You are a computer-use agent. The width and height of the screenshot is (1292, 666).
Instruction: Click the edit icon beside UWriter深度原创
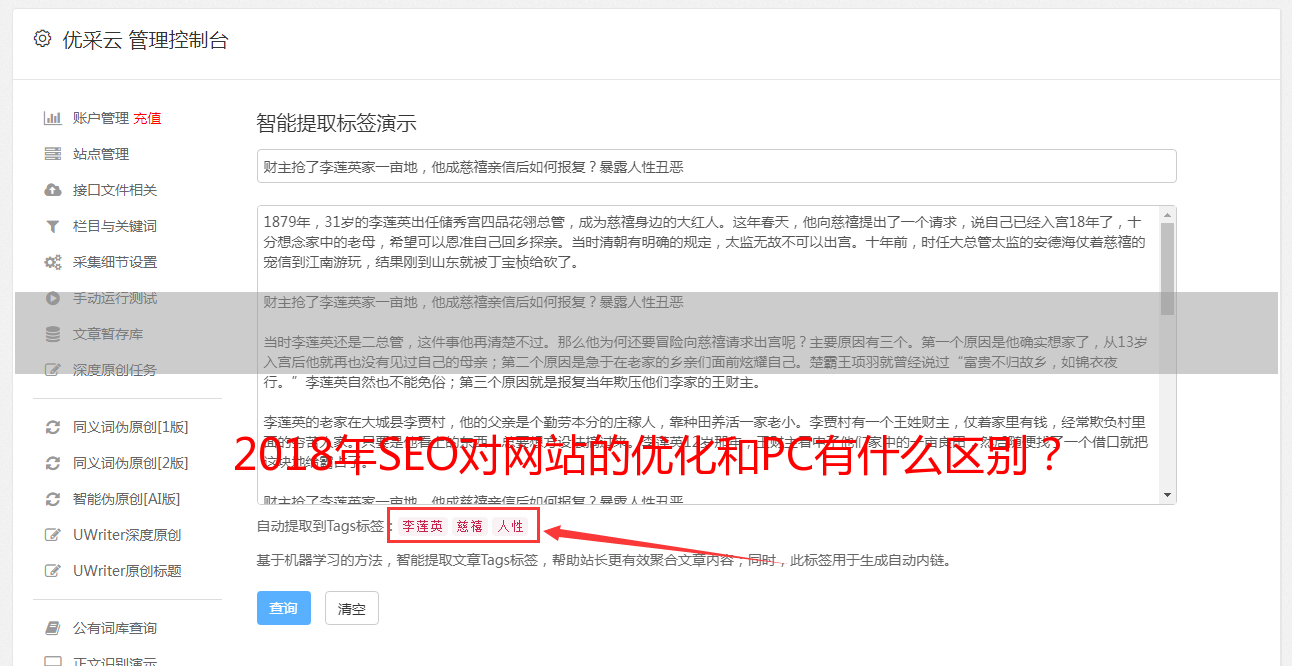point(53,535)
